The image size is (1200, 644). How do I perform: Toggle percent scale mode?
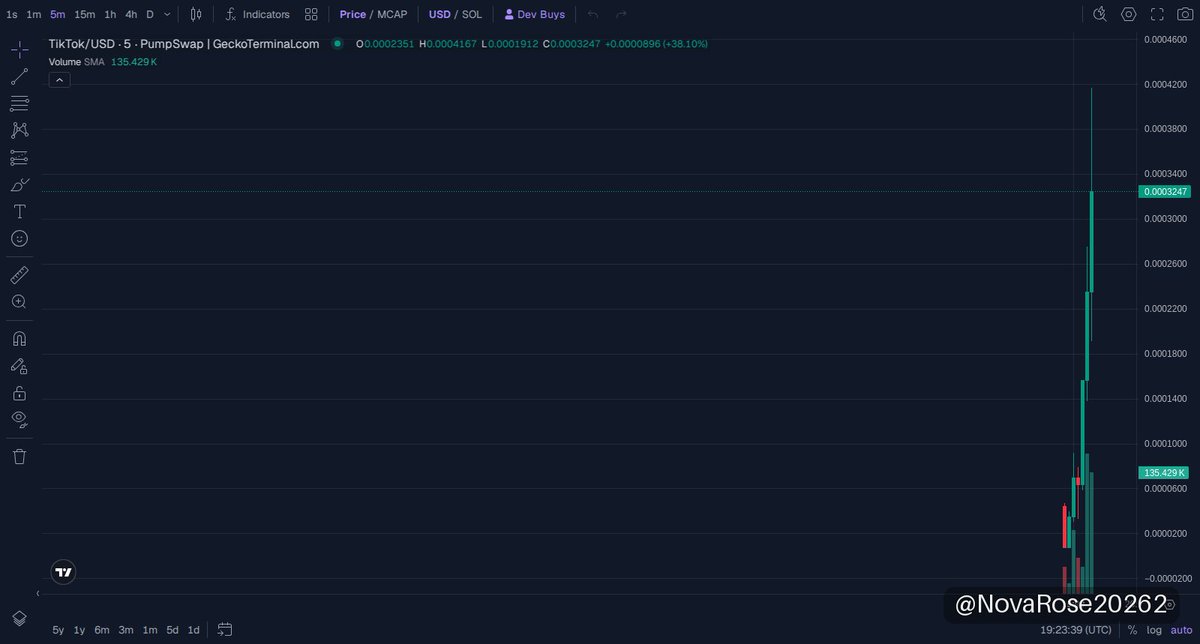point(1132,630)
